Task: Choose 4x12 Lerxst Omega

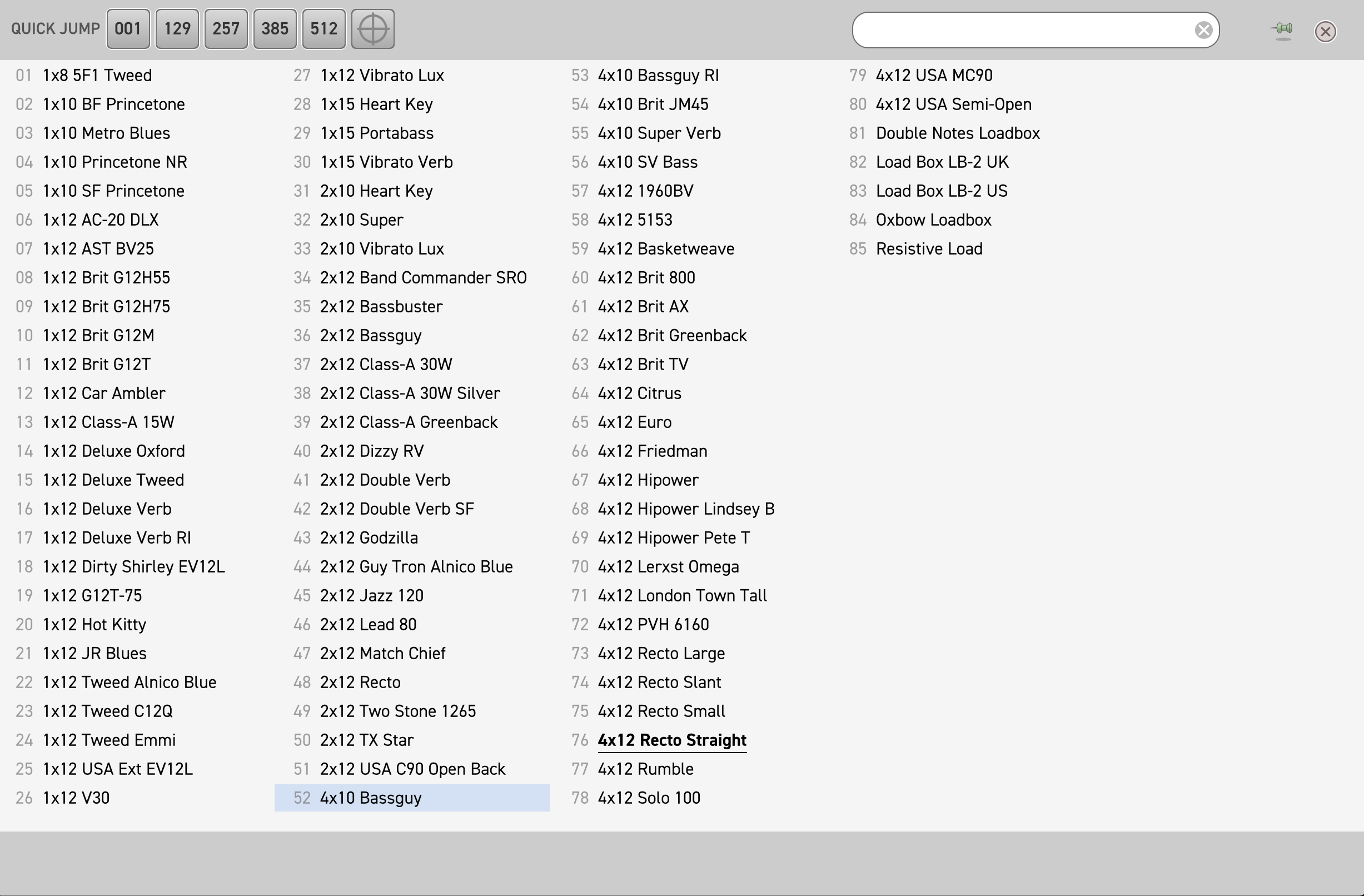Action: (x=668, y=566)
